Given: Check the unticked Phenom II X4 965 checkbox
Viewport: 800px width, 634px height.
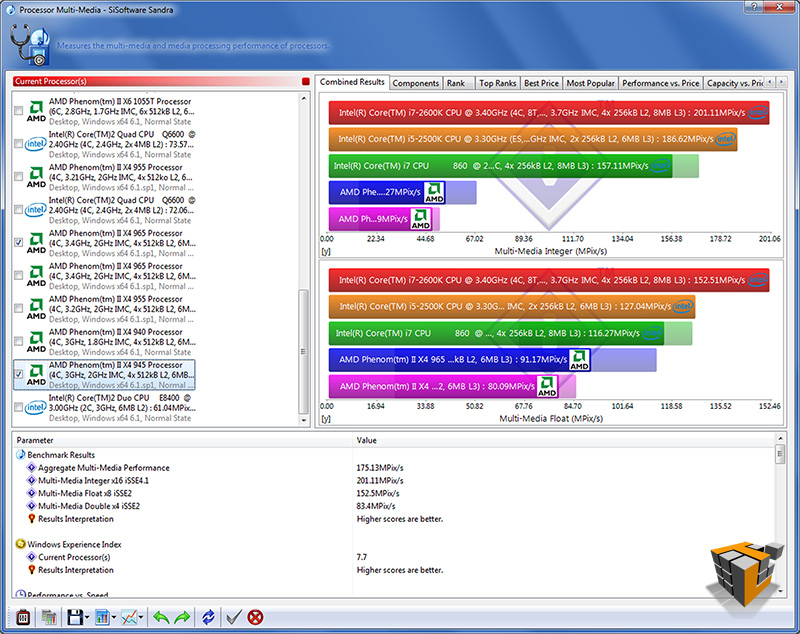Looking at the screenshot, I should coord(18,275).
